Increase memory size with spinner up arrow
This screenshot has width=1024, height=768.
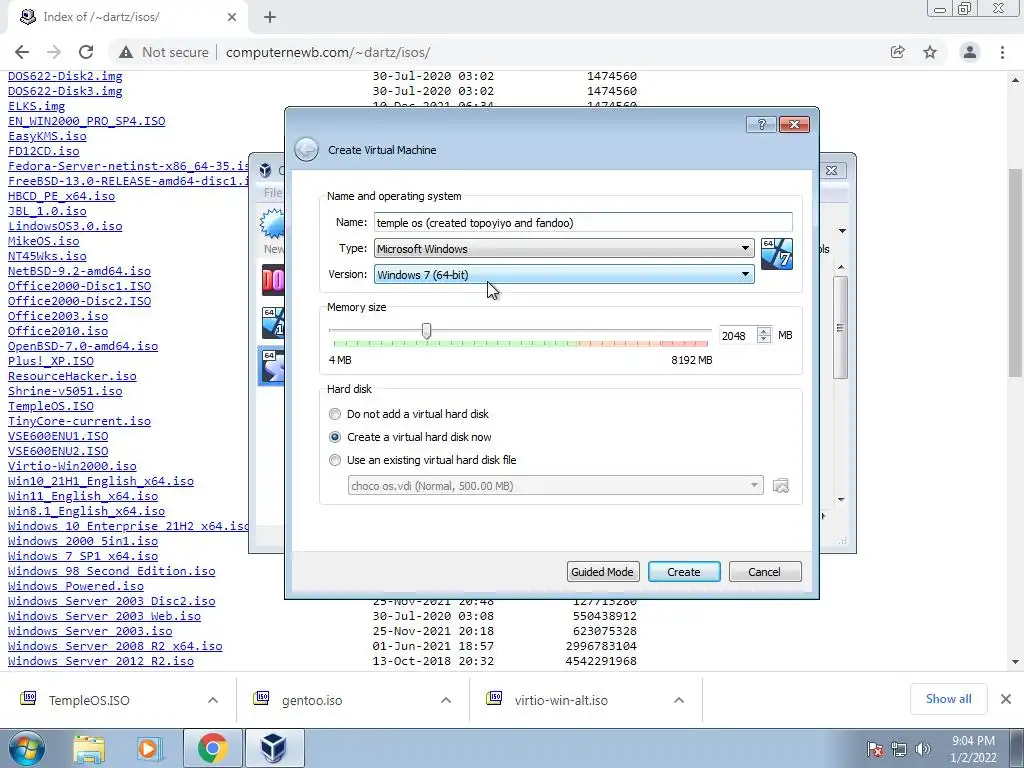(764, 331)
